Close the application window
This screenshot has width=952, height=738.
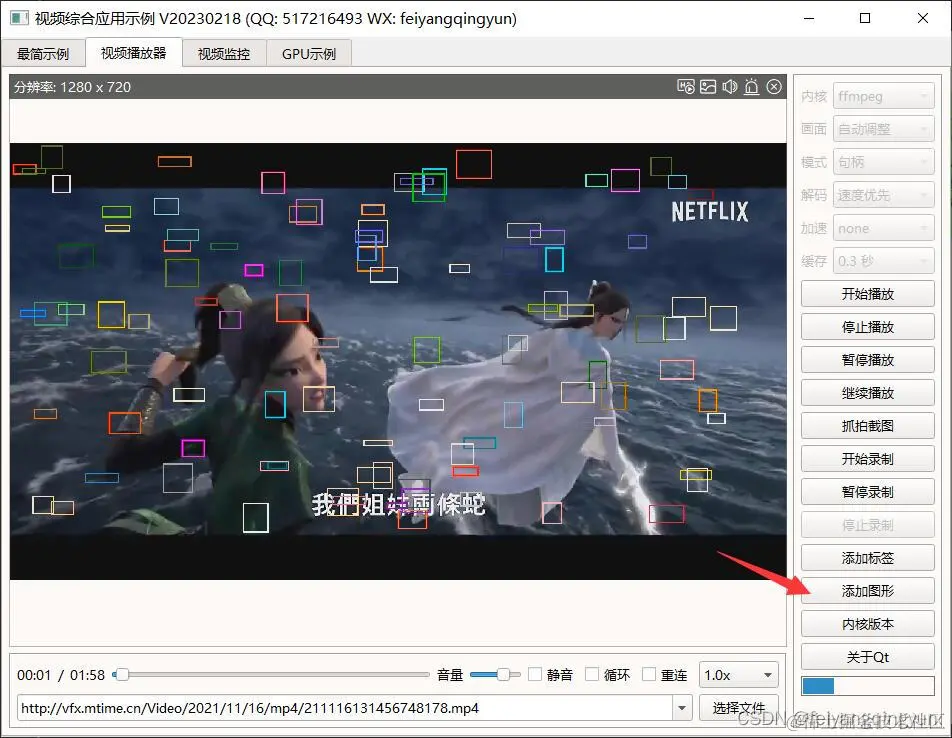(x=923, y=18)
